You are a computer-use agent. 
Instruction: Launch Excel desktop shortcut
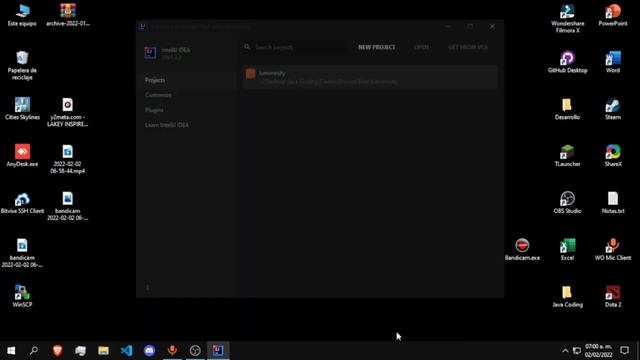pos(567,249)
